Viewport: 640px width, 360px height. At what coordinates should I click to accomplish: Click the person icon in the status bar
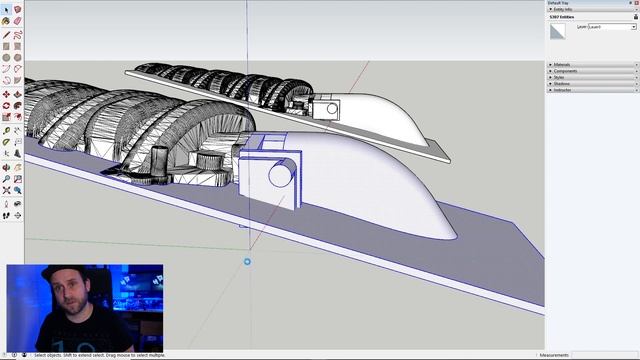click(24, 355)
